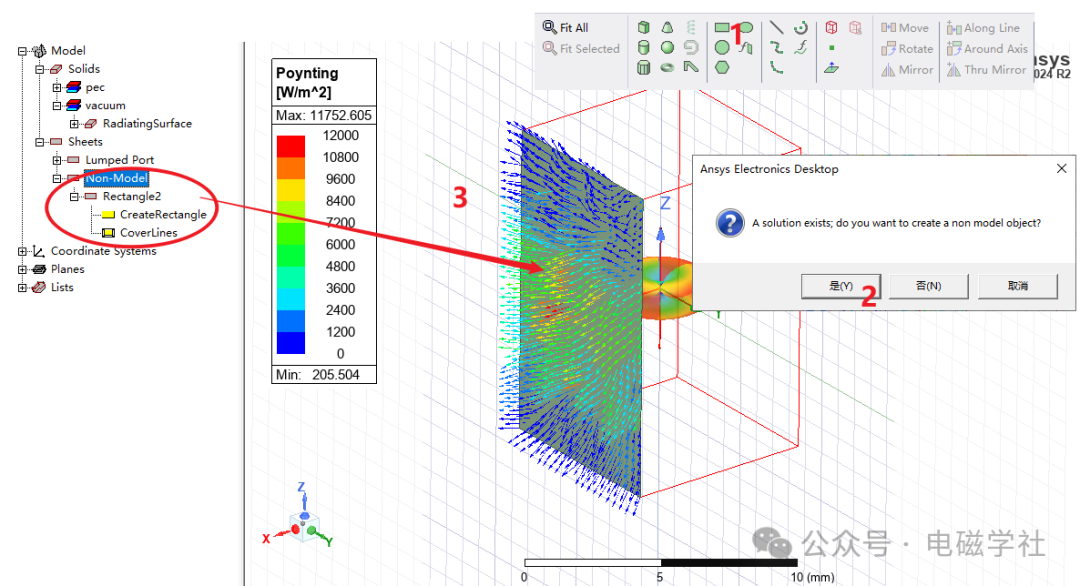
Task: Select the Draw cylinder tool
Action: 643,48
